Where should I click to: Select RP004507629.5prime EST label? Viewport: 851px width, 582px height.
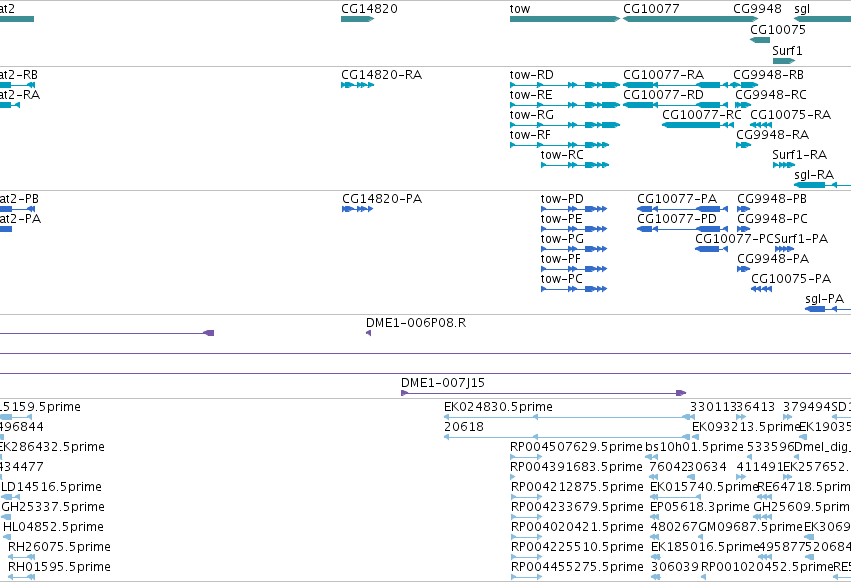pyautogui.click(x=576, y=447)
